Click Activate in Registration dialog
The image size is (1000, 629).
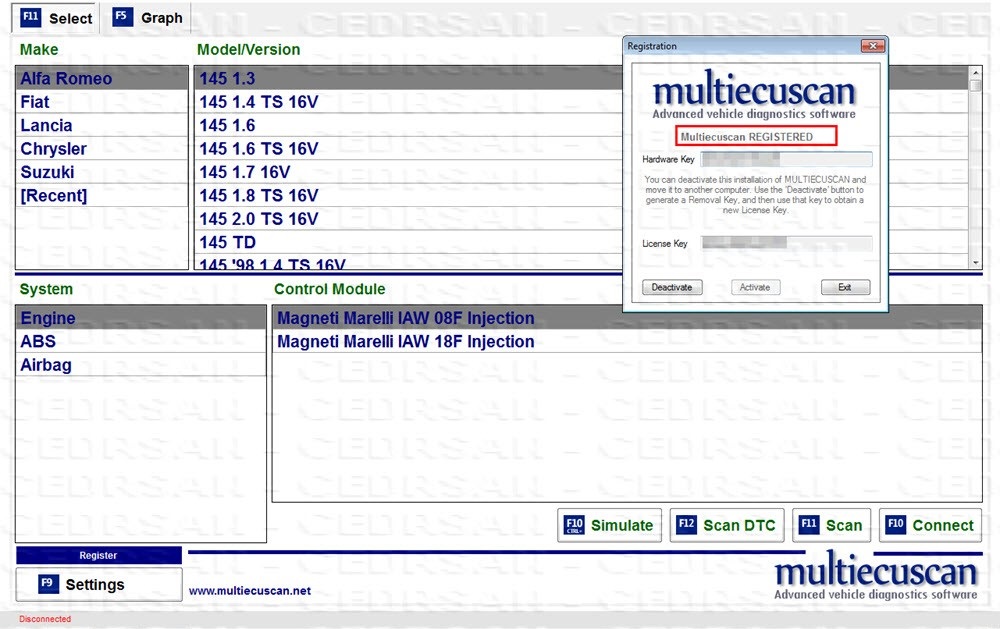click(x=755, y=287)
